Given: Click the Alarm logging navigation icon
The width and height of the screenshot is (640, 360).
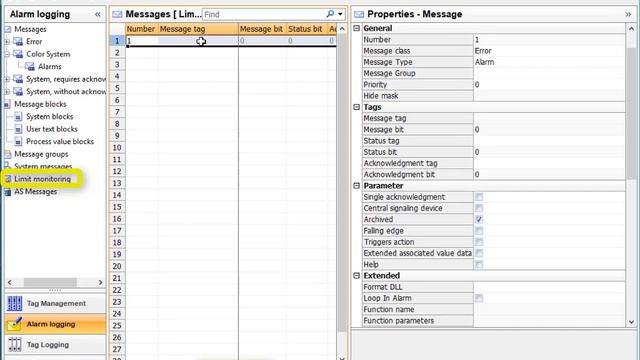Looking at the screenshot, I should (x=15, y=324).
